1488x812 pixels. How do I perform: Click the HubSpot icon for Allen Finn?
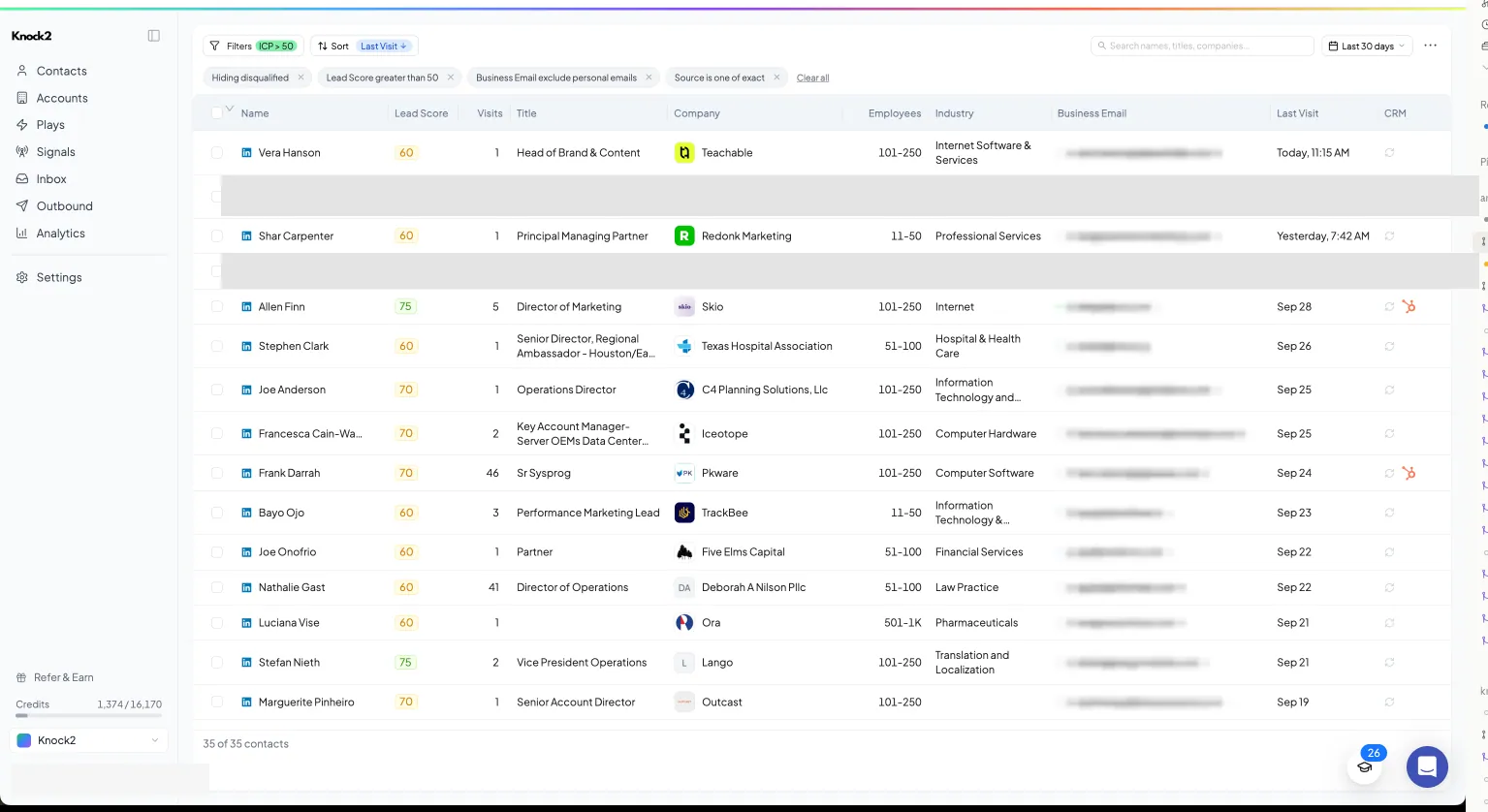tap(1409, 306)
